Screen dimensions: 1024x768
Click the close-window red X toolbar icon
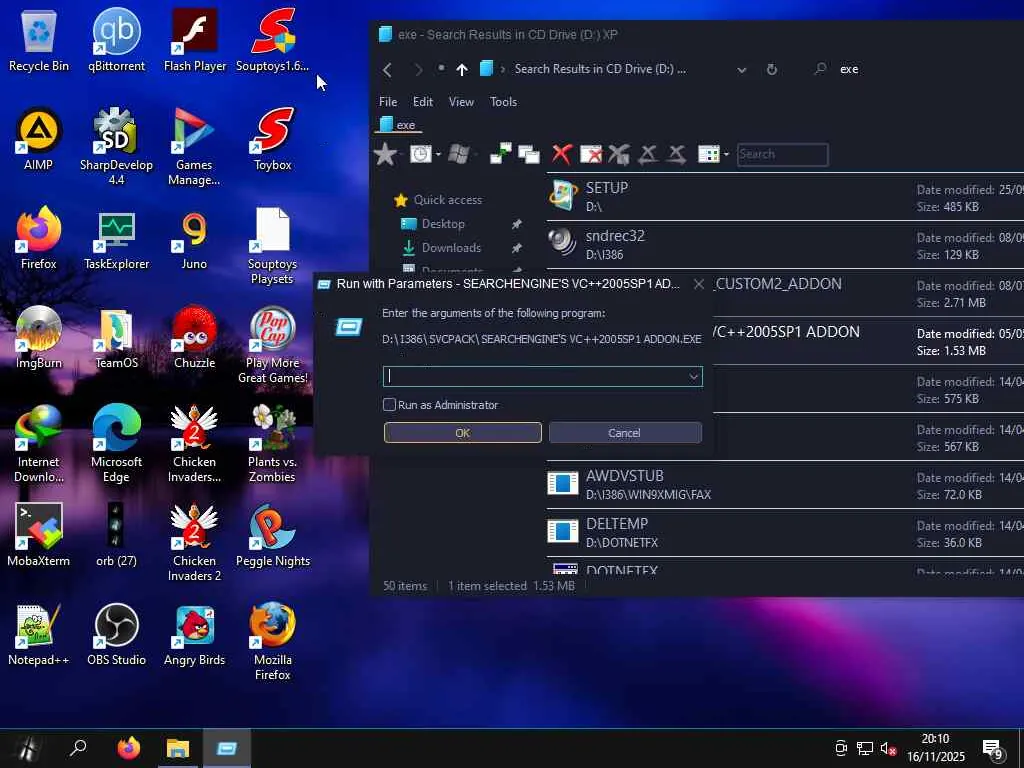tap(591, 155)
